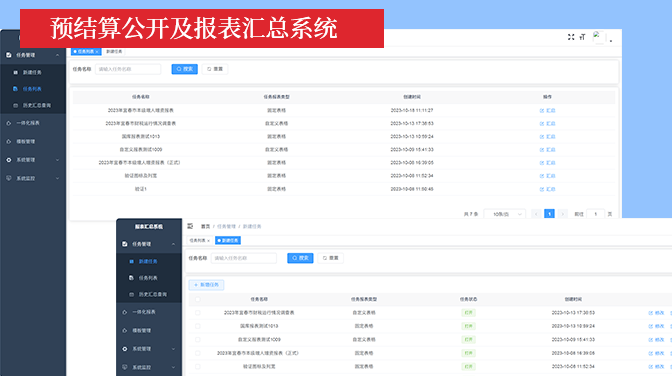Image resolution: width=672 pixels, height=376 pixels.
Task: Open 一体化报表 in lower window sidebar
Action: click(x=149, y=312)
